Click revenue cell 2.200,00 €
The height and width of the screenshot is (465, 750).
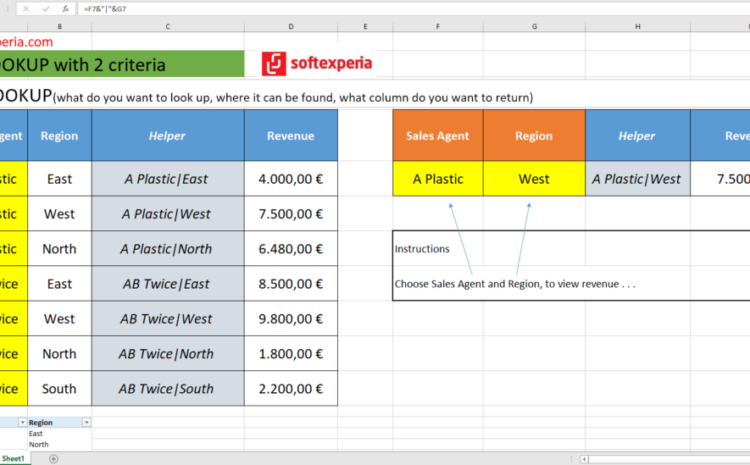pyautogui.click(x=291, y=388)
